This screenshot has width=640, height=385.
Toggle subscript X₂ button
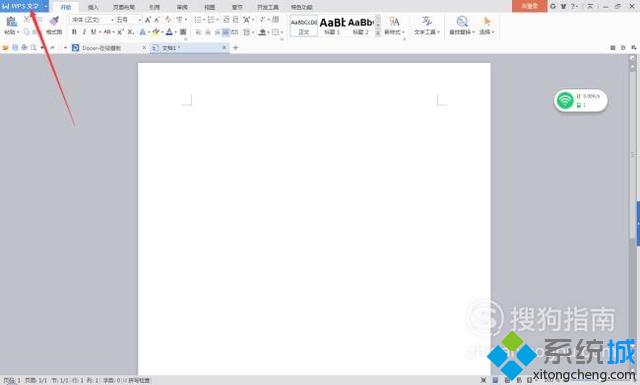[131, 32]
